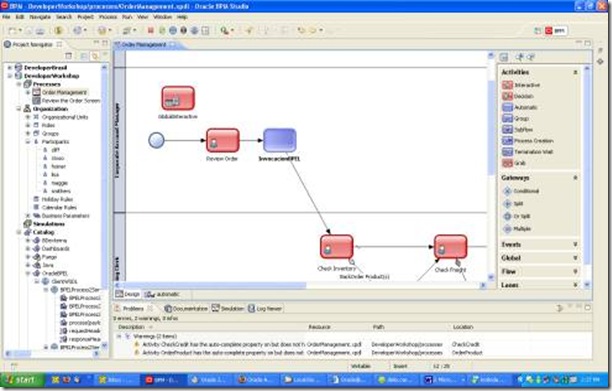The width and height of the screenshot is (612, 391).
Task: Expand the Lanes palette section
Action: pos(575,285)
